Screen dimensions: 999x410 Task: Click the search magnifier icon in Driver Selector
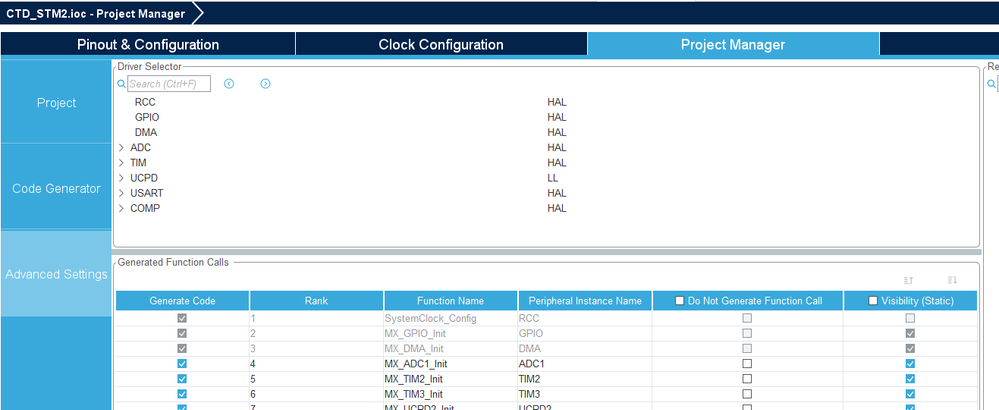[x=121, y=84]
